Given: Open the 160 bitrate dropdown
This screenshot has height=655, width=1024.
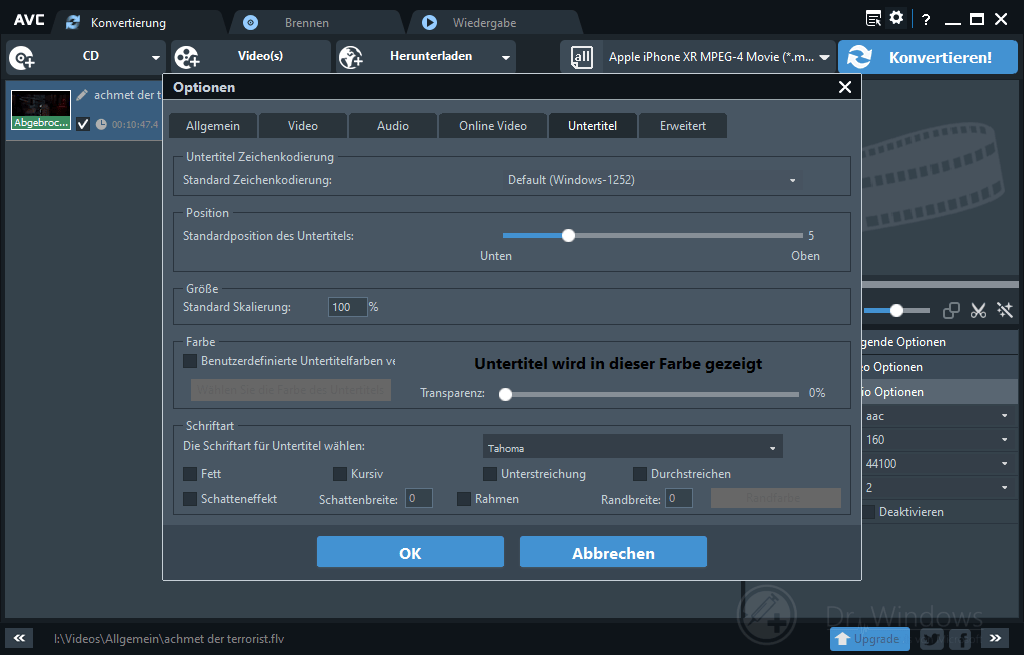Looking at the screenshot, I should tap(940, 440).
